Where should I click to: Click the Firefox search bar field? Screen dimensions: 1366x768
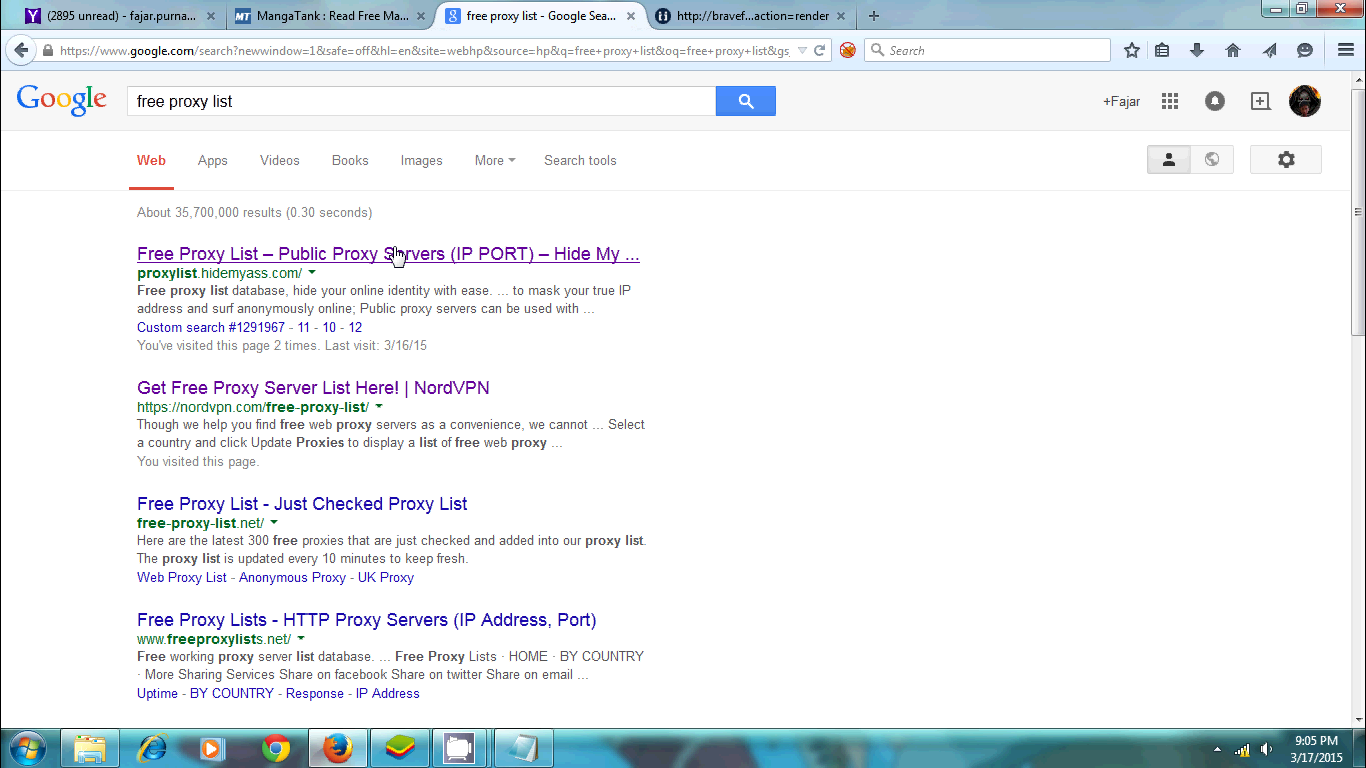coord(988,50)
